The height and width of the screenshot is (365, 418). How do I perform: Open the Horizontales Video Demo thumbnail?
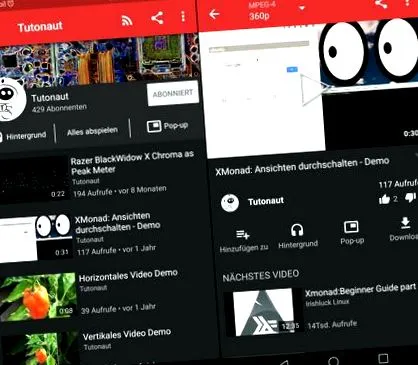pos(38,296)
